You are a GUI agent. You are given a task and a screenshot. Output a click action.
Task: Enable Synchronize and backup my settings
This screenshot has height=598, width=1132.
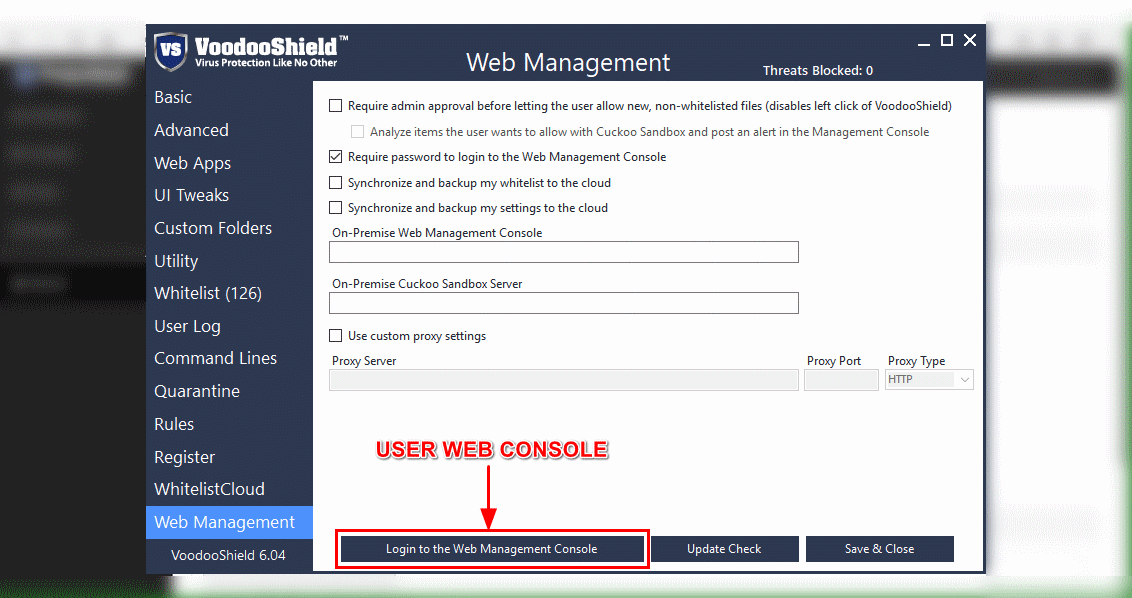pos(336,208)
